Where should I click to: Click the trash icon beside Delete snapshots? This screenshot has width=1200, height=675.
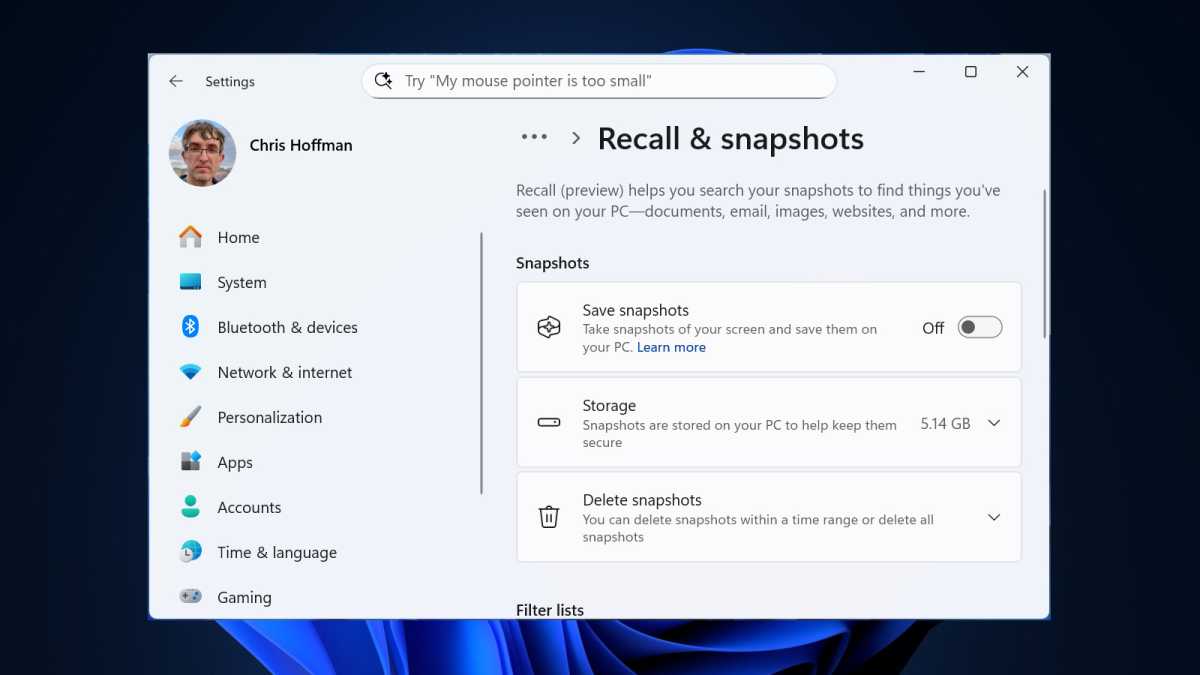tap(549, 517)
